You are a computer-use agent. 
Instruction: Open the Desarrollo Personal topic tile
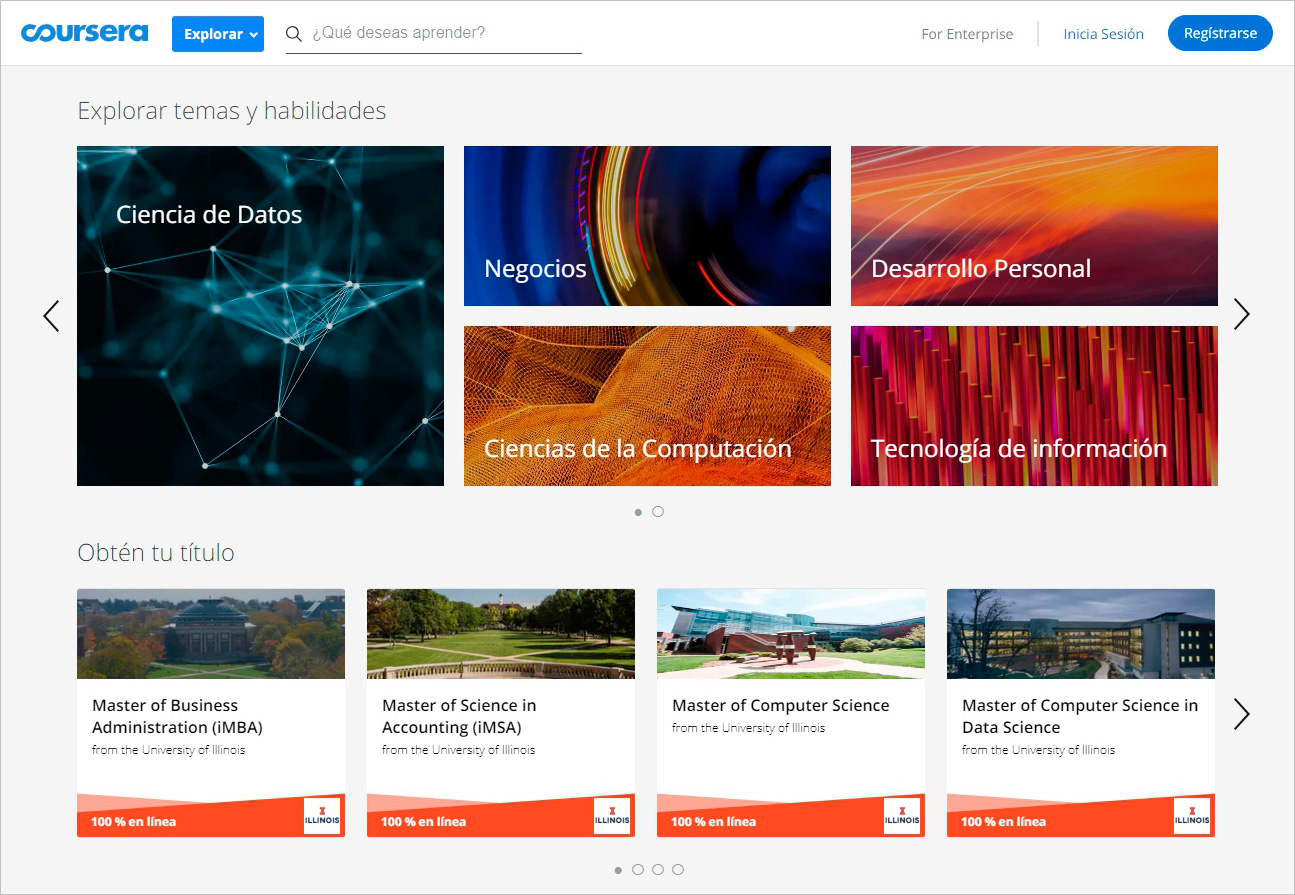coord(1034,226)
